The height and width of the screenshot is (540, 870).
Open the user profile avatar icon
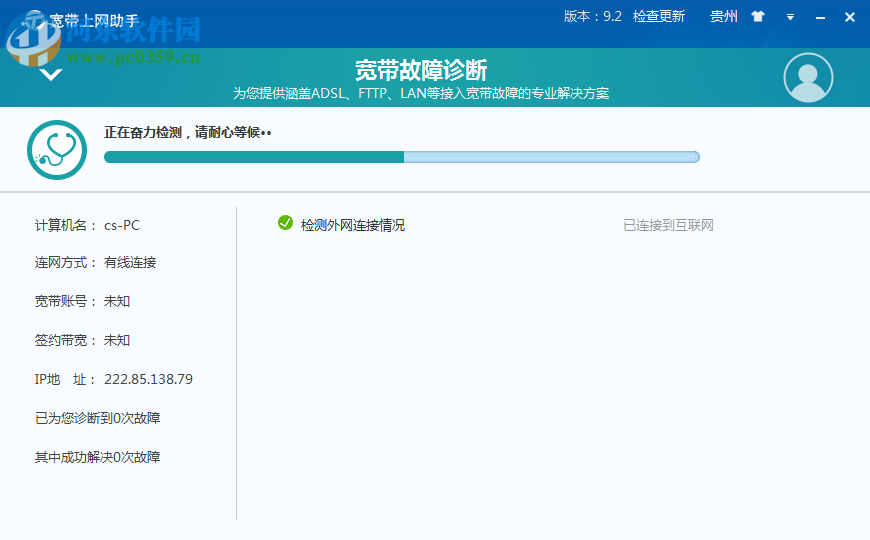808,77
